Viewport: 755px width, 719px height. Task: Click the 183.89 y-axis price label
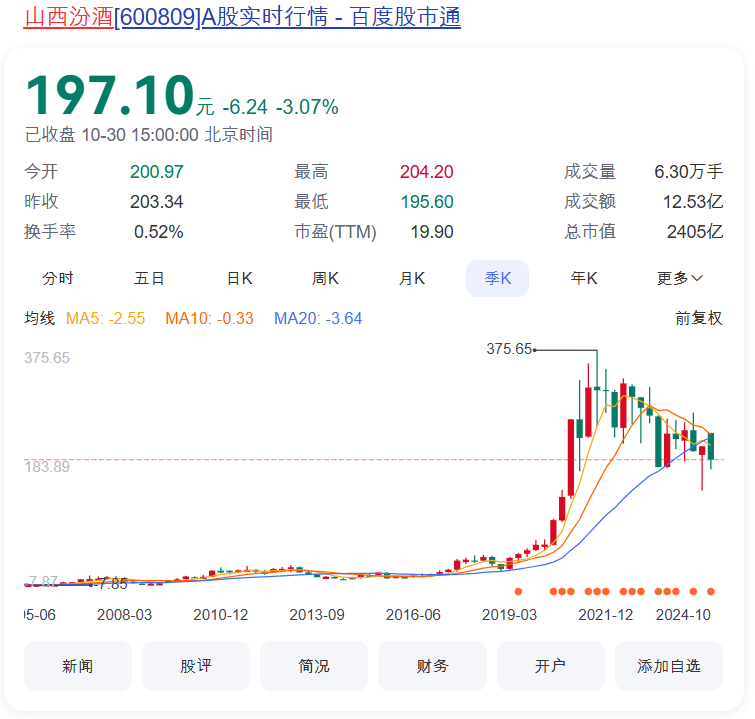click(x=47, y=467)
